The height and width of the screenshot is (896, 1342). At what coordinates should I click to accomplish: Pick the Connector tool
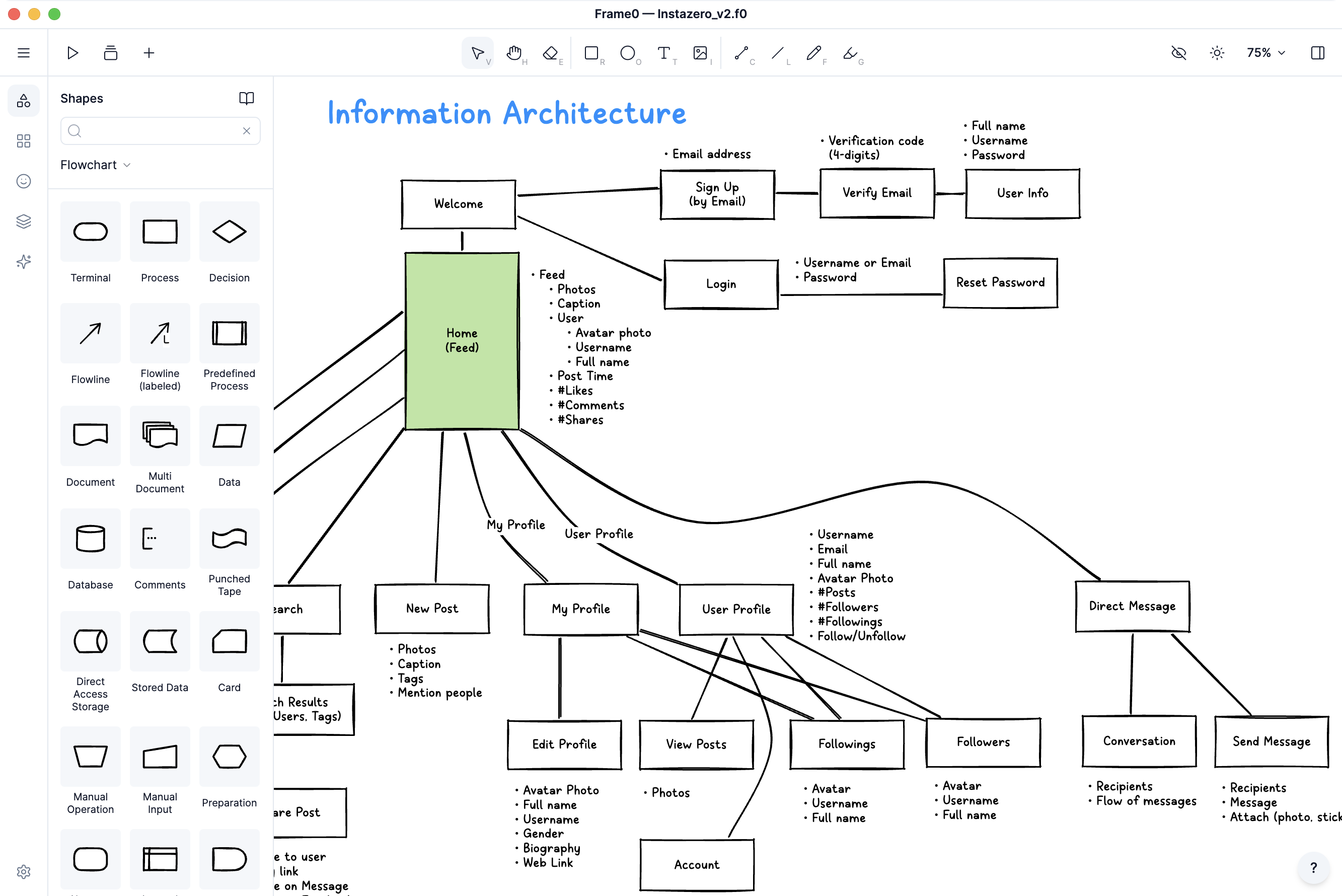pyautogui.click(x=741, y=53)
